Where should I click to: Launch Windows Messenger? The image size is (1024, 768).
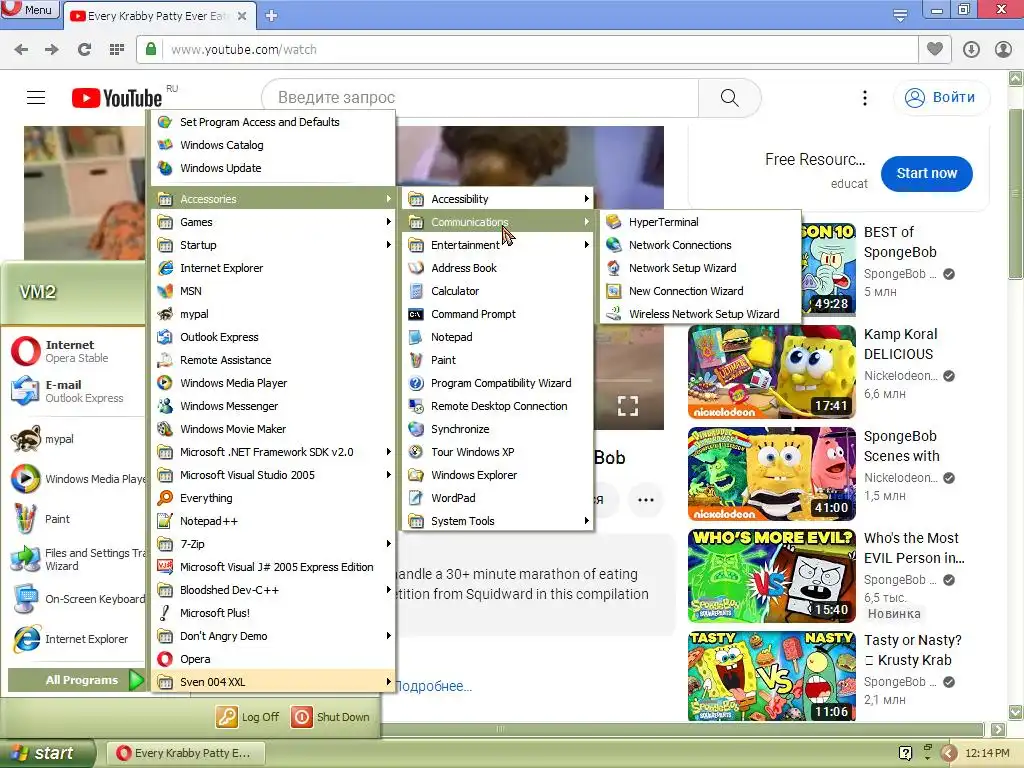tap(274, 406)
